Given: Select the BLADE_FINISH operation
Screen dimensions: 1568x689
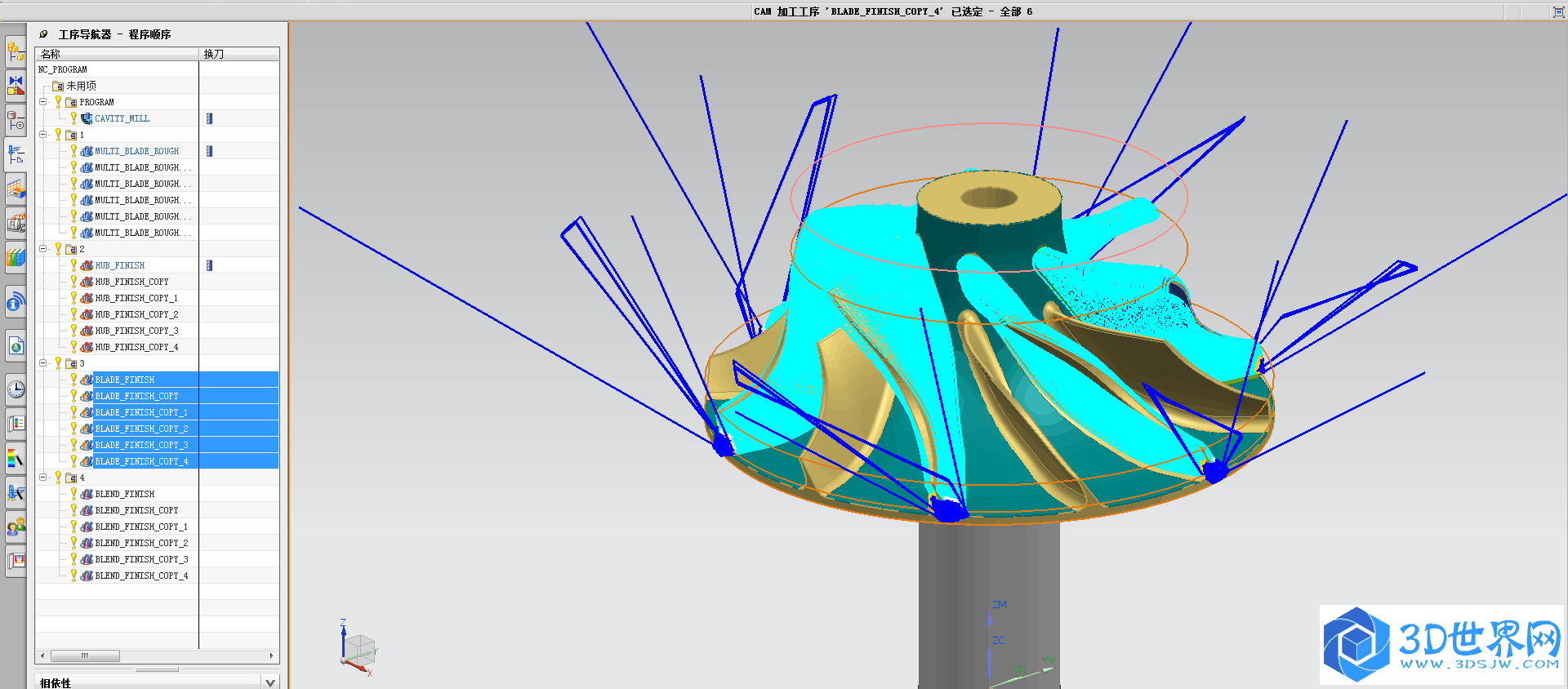Looking at the screenshot, I should (x=125, y=380).
